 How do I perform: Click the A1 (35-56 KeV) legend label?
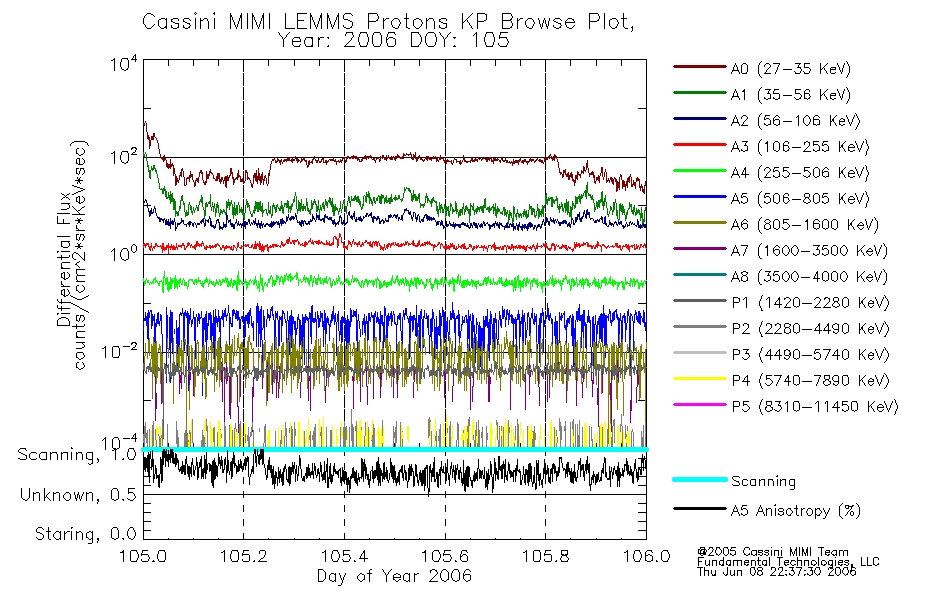click(x=791, y=95)
